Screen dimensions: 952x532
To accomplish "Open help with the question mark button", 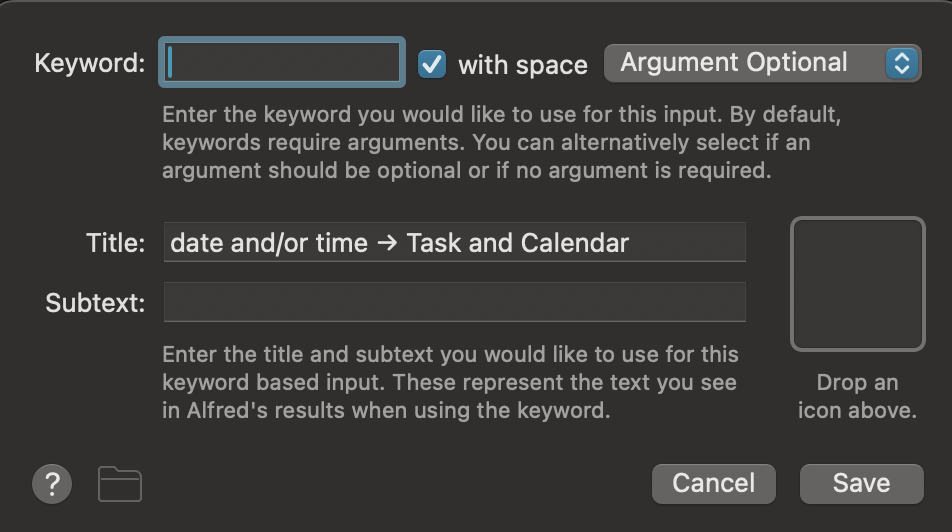I will click(x=53, y=484).
